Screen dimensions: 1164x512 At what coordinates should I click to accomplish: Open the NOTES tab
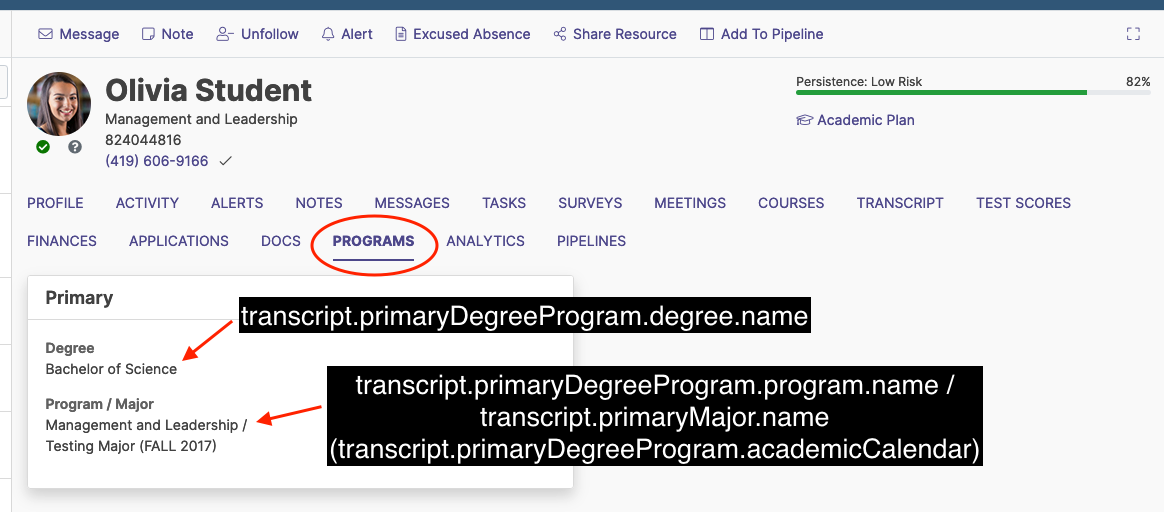pos(319,203)
